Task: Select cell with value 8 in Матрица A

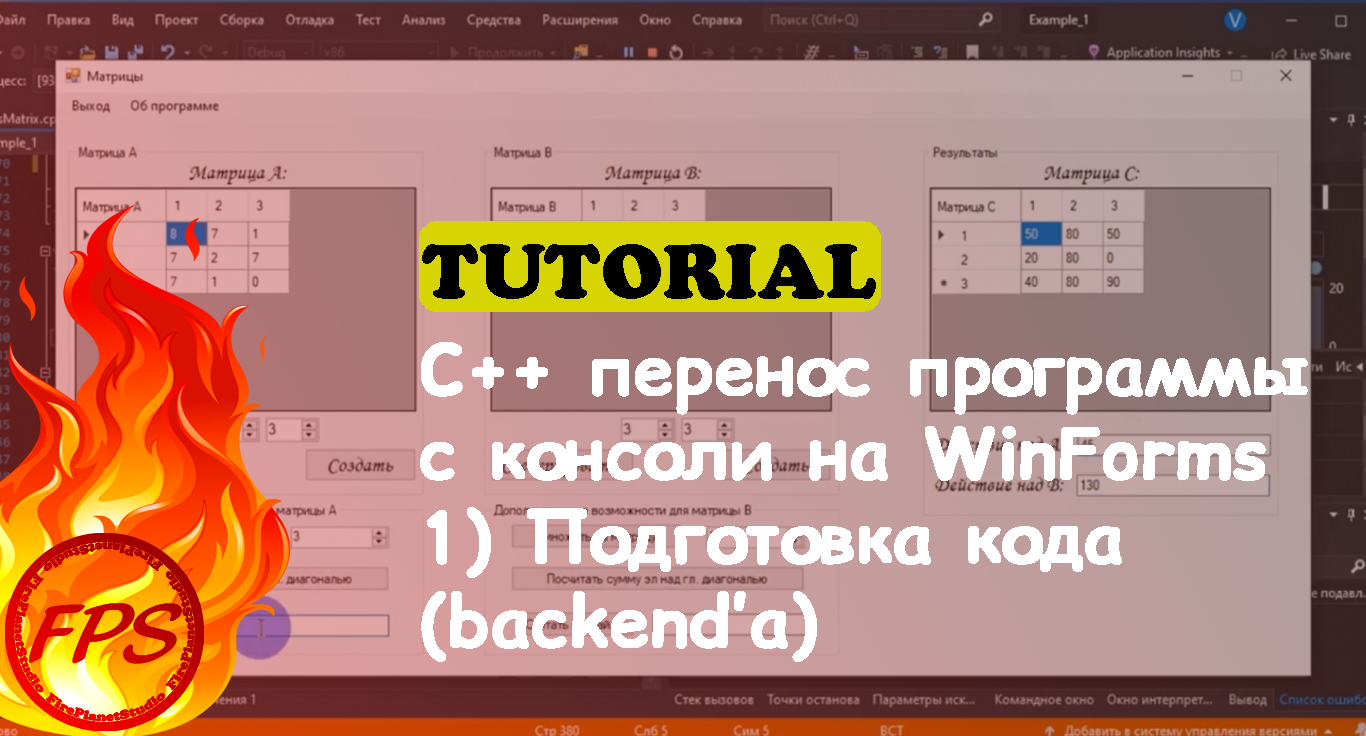Action: [187, 234]
